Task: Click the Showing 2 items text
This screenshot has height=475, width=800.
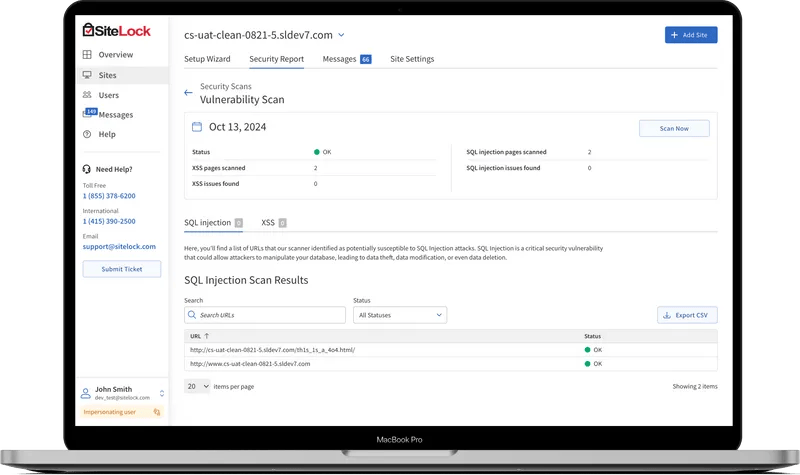Action: point(694,386)
